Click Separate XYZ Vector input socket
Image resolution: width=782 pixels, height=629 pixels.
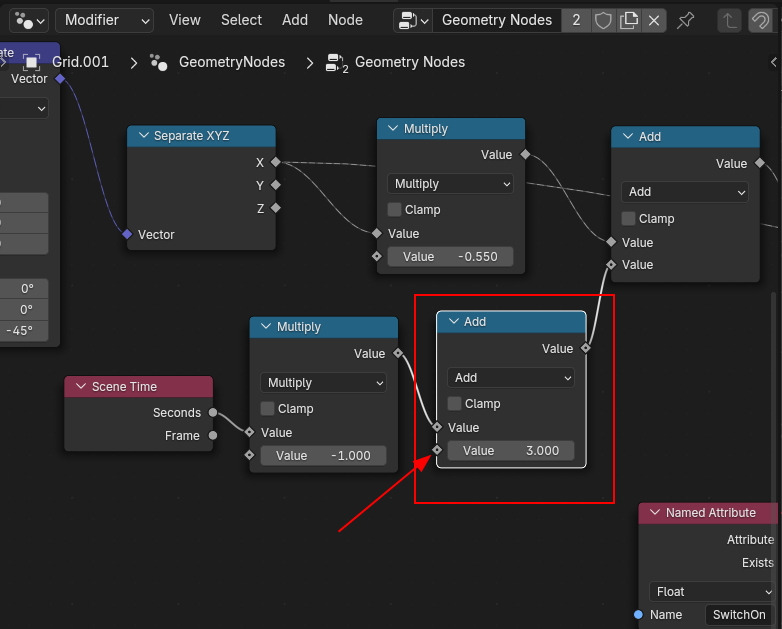127,234
